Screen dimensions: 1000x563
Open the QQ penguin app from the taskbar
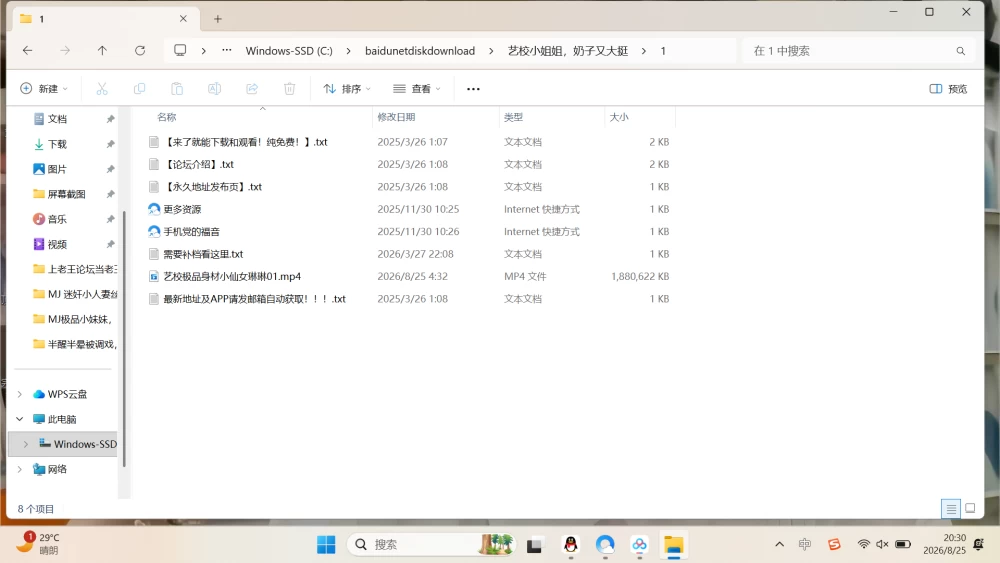(571, 545)
